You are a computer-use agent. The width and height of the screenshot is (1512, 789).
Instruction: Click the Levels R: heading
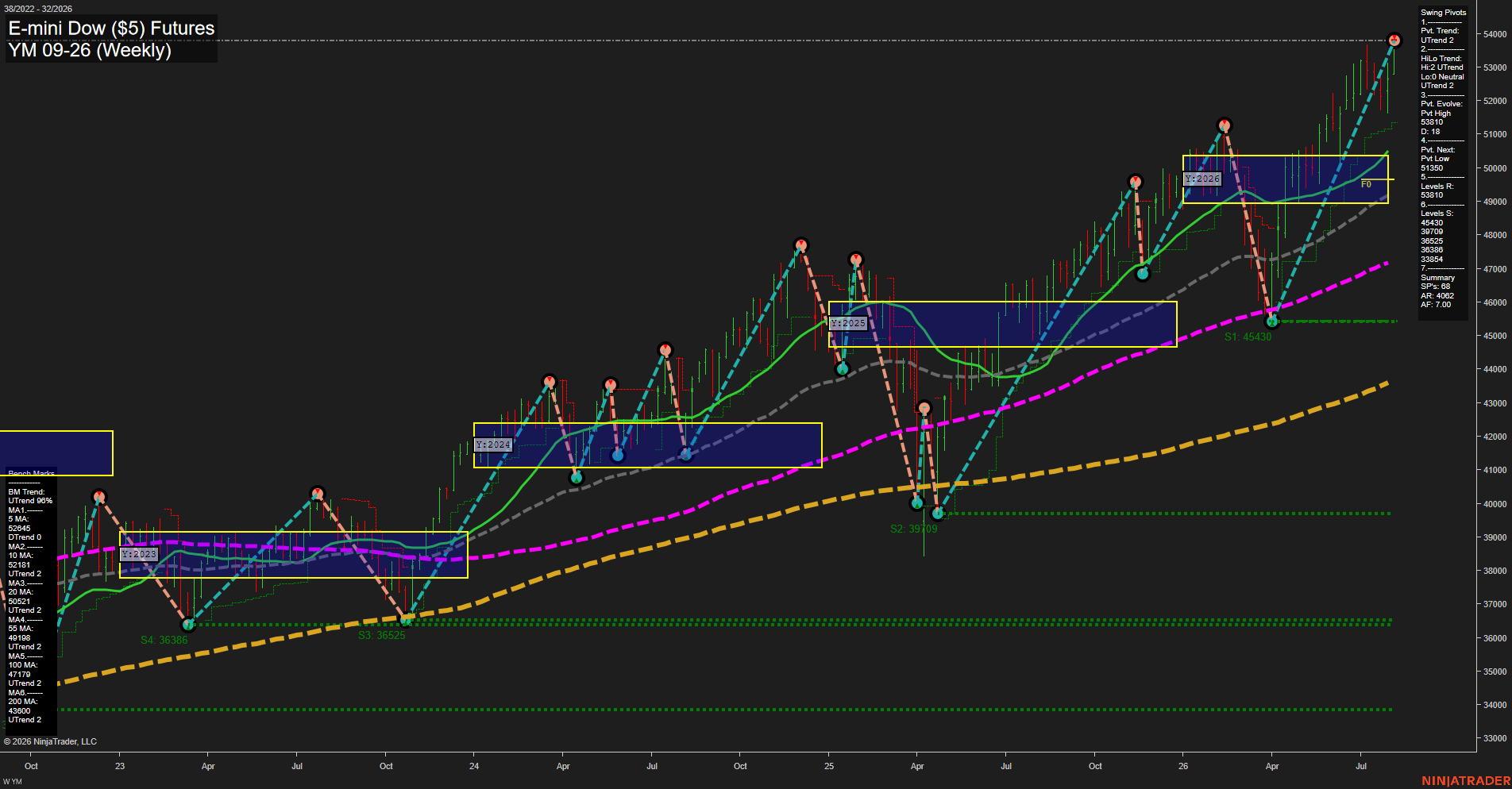pos(1437,187)
